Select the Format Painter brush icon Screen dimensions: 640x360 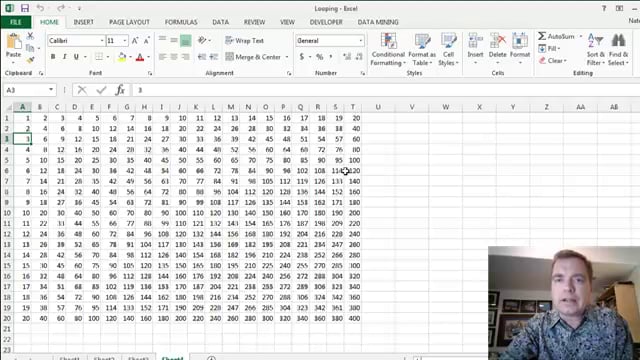click(x=30, y=60)
